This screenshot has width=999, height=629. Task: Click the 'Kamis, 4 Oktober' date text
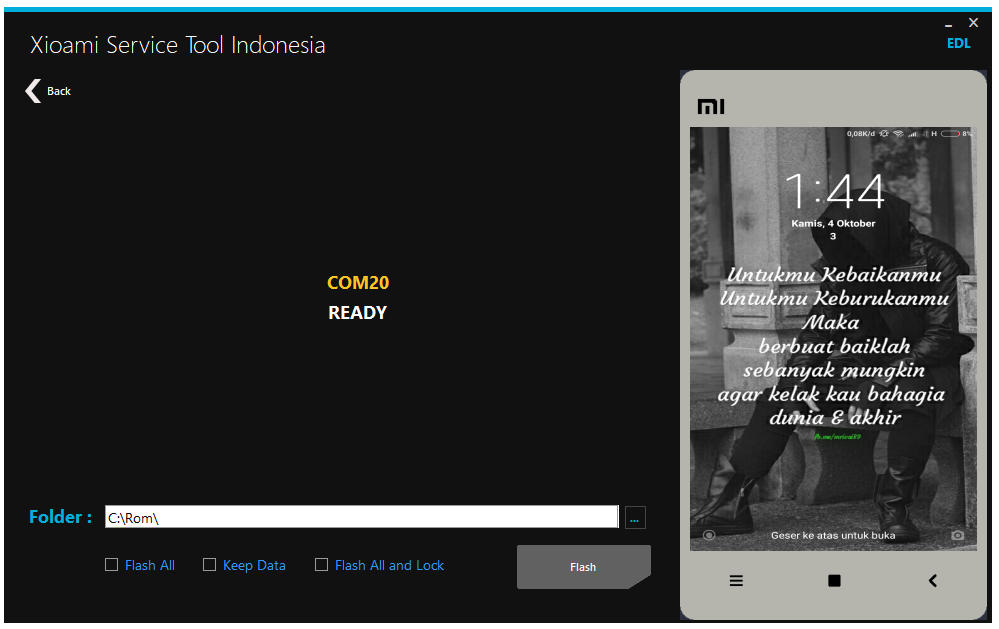coord(833,224)
